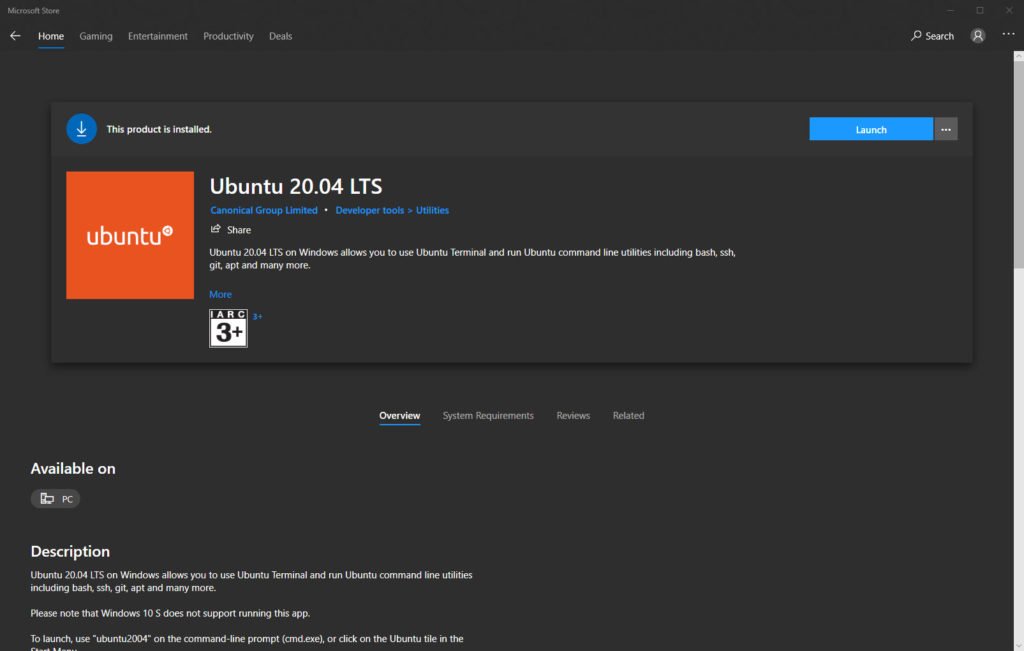Switch to the Reviews tab
Viewport: 1024px width, 651px height.
tap(573, 415)
